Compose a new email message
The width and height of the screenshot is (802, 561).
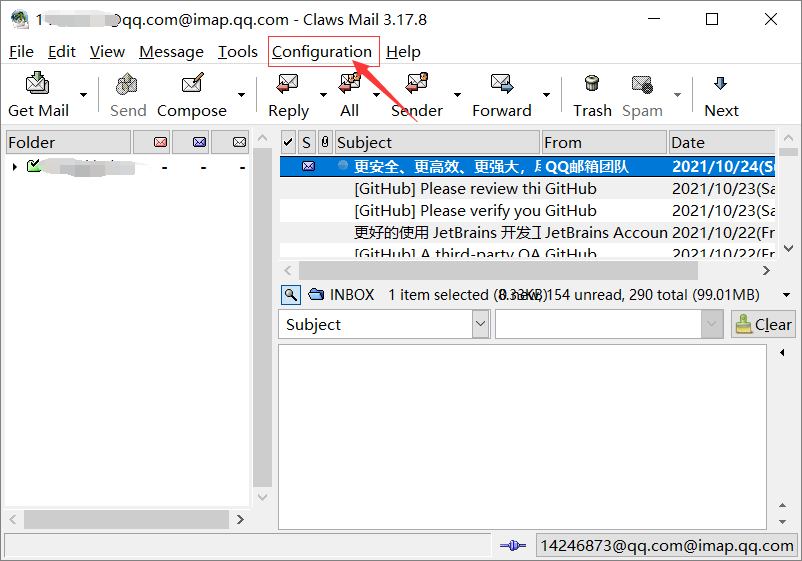coord(192,95)
